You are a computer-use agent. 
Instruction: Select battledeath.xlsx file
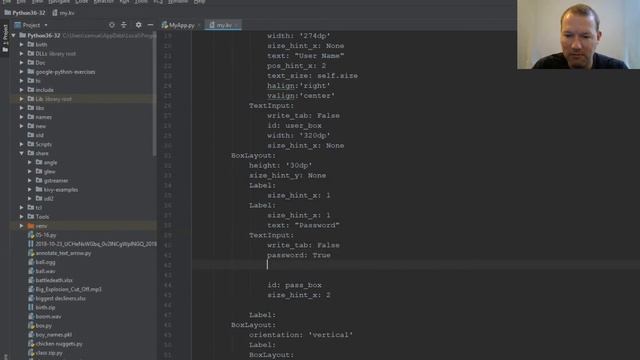[x=50, y=280]
